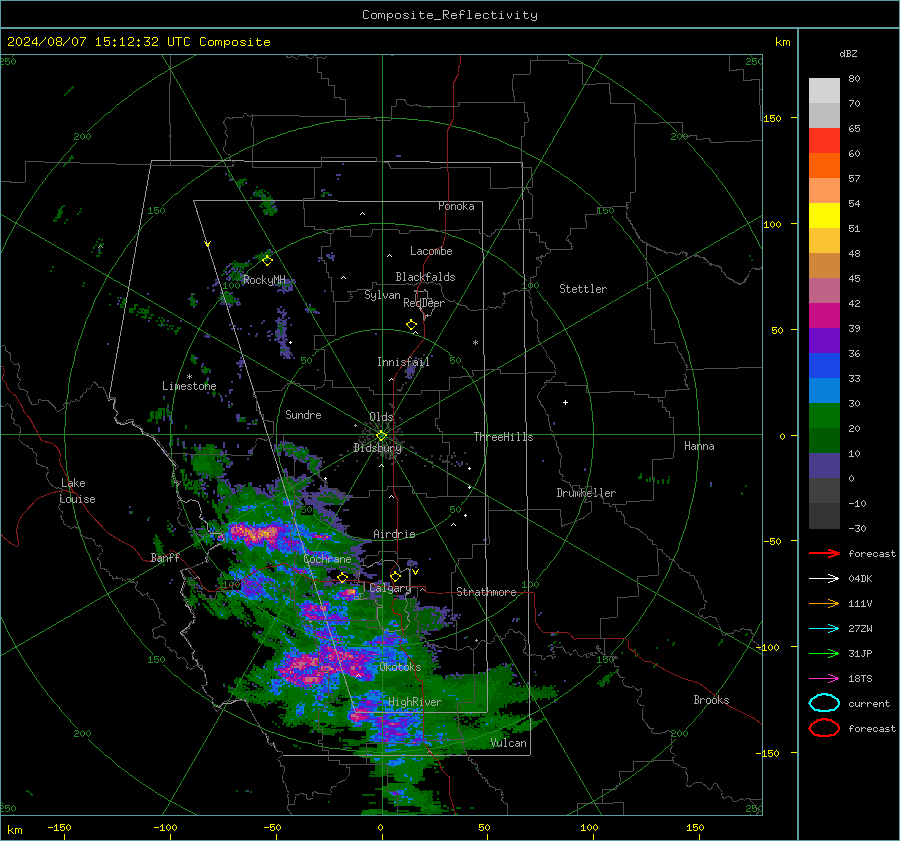900x841 pixels.
Task: Click the orange 111V arrow icon
Action: tap(824, 603)
